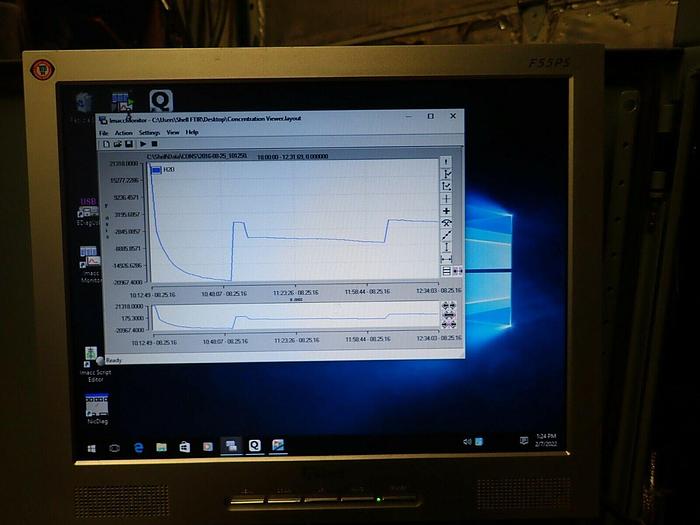Open the Help menu
700x525 pixels.
192,133
